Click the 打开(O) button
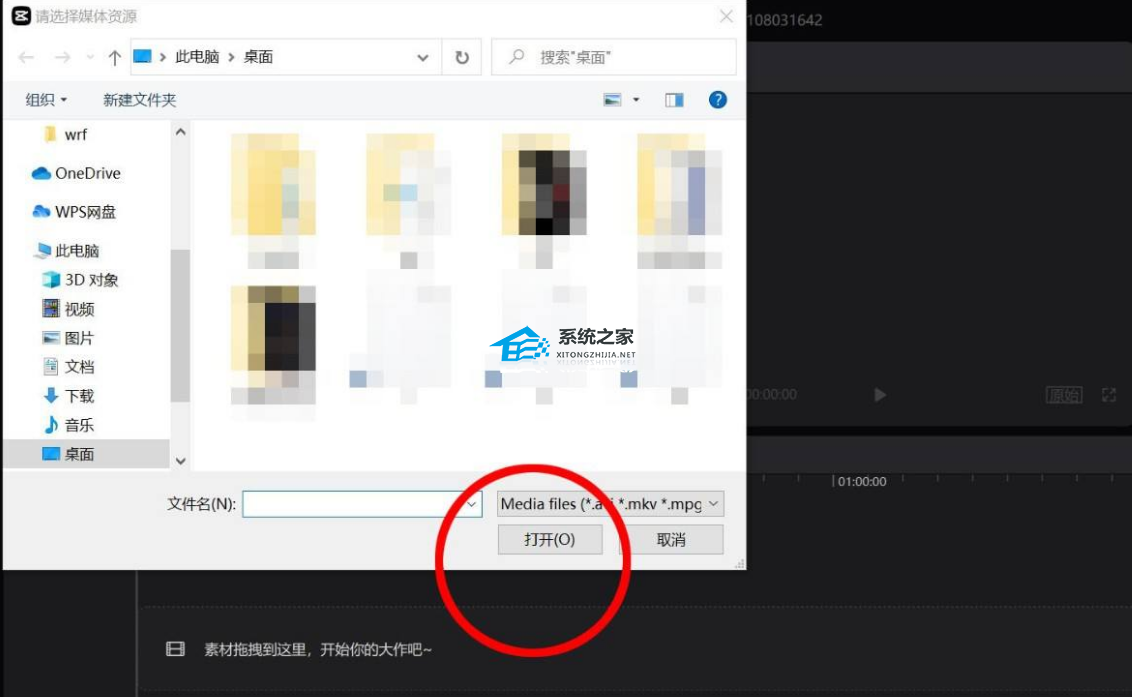The width and height of the screenshot is (1132, 697). click(550, 540)
